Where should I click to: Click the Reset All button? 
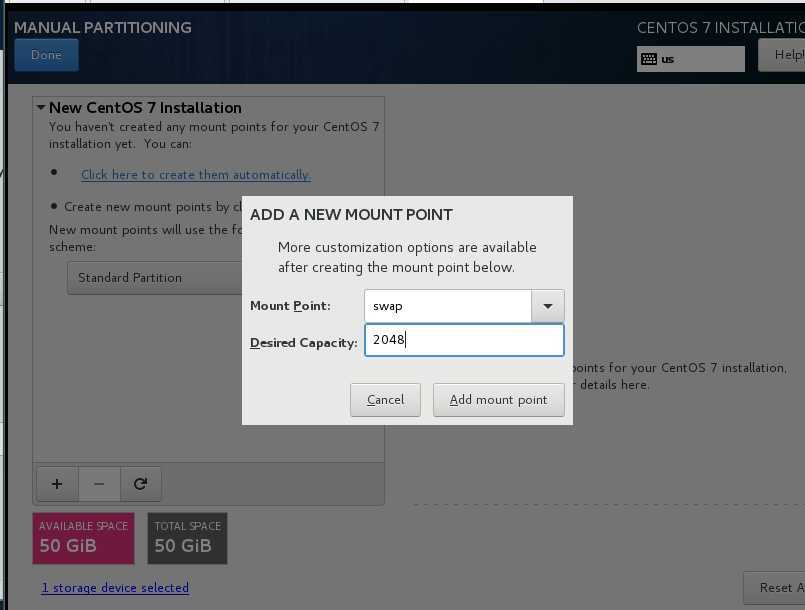[x=775, y=588]
